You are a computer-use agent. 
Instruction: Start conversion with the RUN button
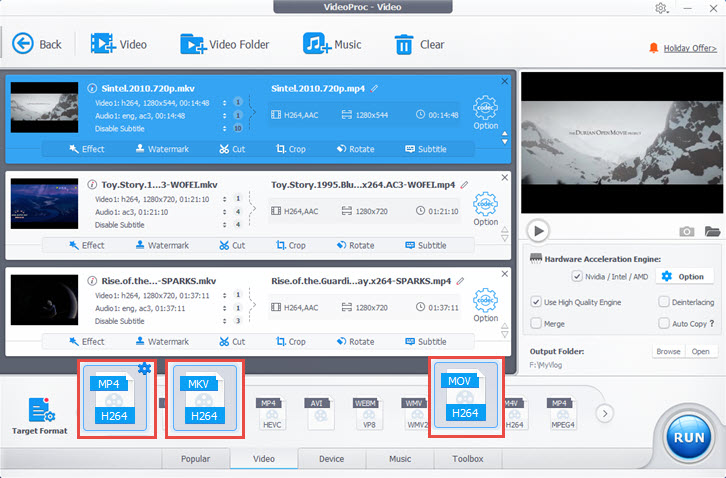coord(688,437)
